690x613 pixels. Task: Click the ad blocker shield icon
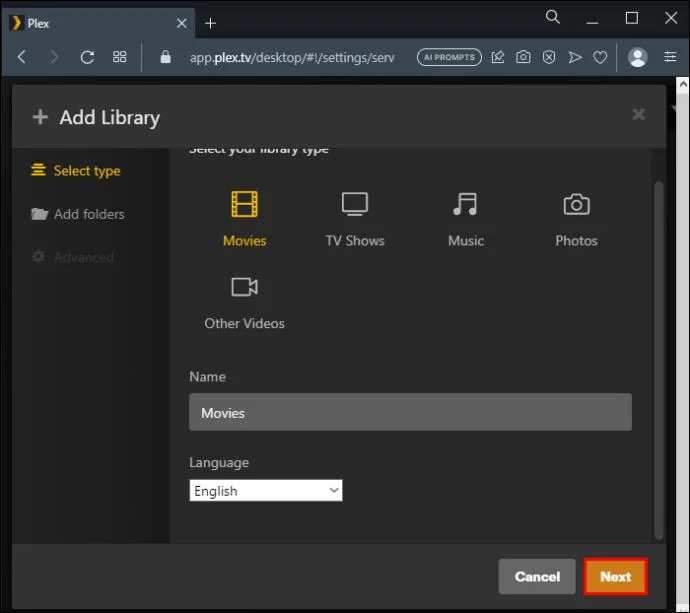pyautogui.click(x=549, y=57)
